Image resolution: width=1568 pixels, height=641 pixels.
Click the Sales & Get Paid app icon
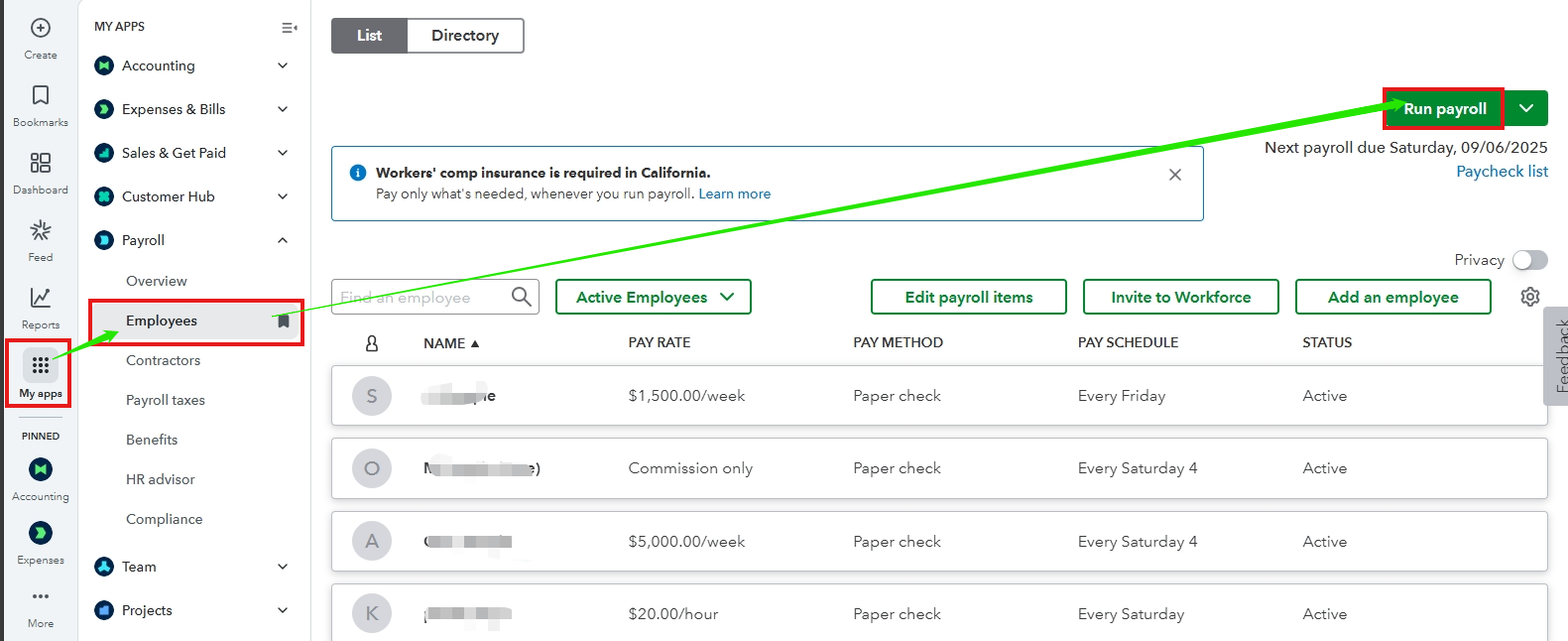pyautogui.click(x=104, y=153)
